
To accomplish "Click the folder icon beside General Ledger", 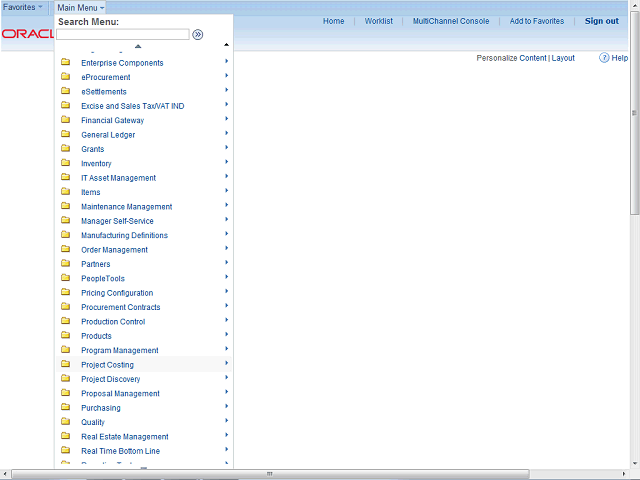I will coord(65,134).
